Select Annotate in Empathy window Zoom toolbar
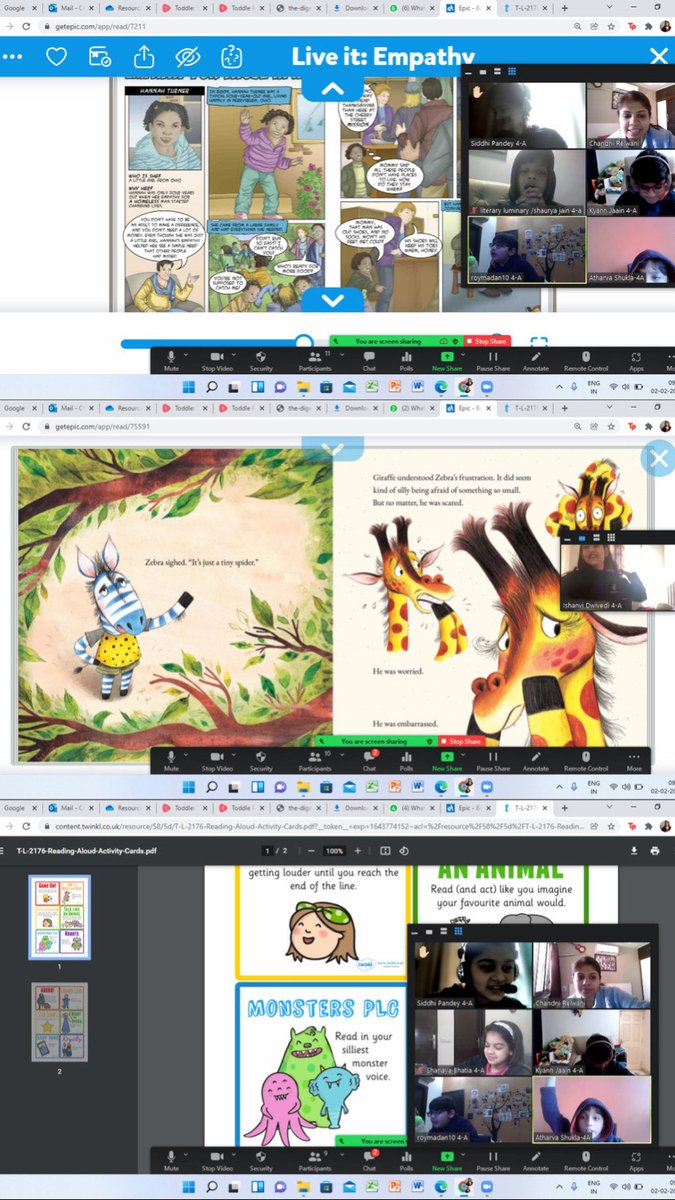The width and height of the screenshot is (675, 1200). click(536, 361)
